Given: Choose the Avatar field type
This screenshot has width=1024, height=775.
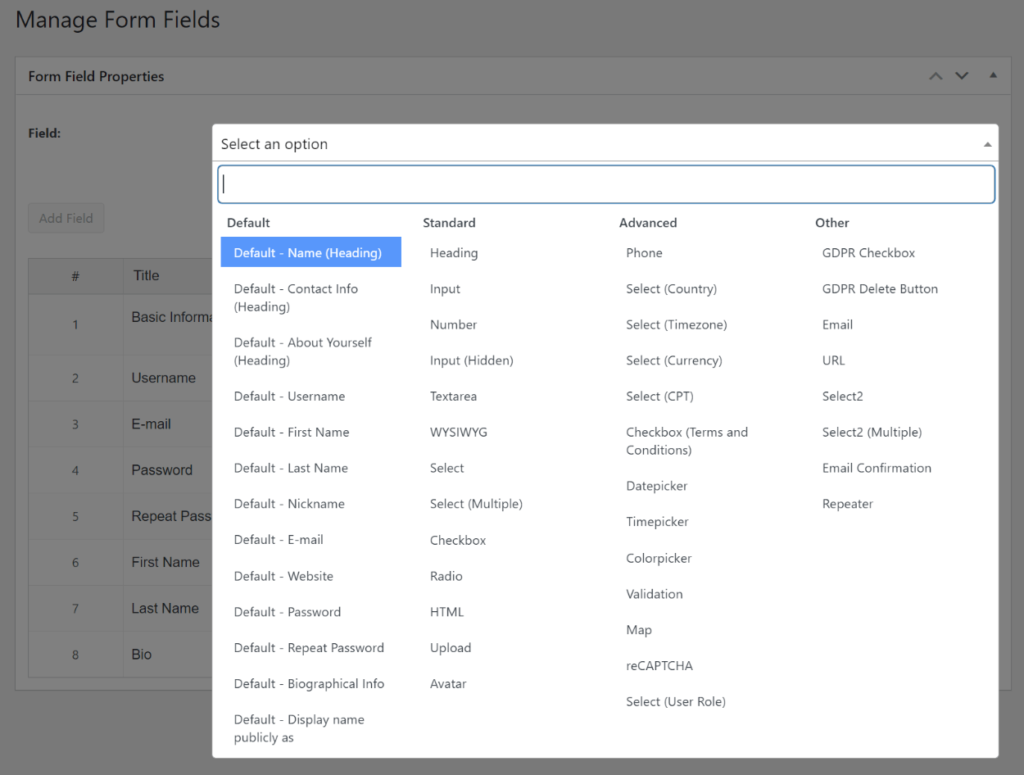Looking at the screenshot, I should (x=450, y=683).
